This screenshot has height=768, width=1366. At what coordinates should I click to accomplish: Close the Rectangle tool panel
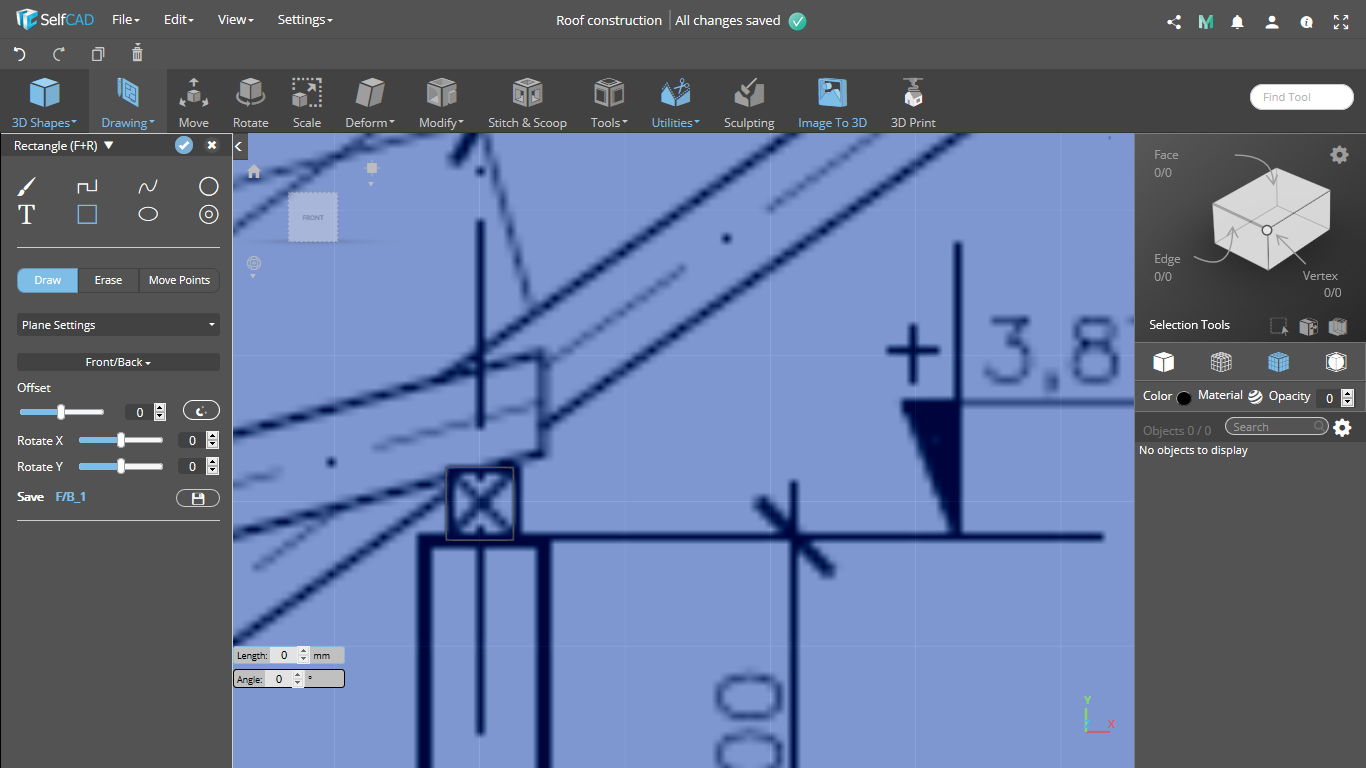click(212, 145)
